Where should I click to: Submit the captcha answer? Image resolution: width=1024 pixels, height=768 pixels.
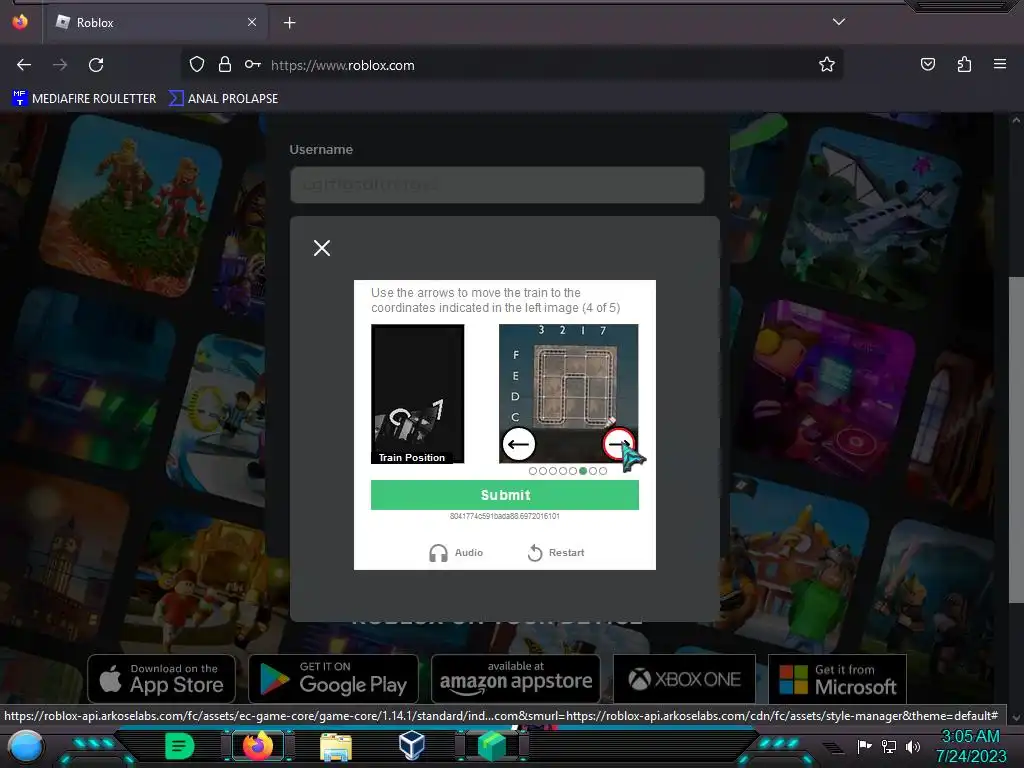click(505, 495)
